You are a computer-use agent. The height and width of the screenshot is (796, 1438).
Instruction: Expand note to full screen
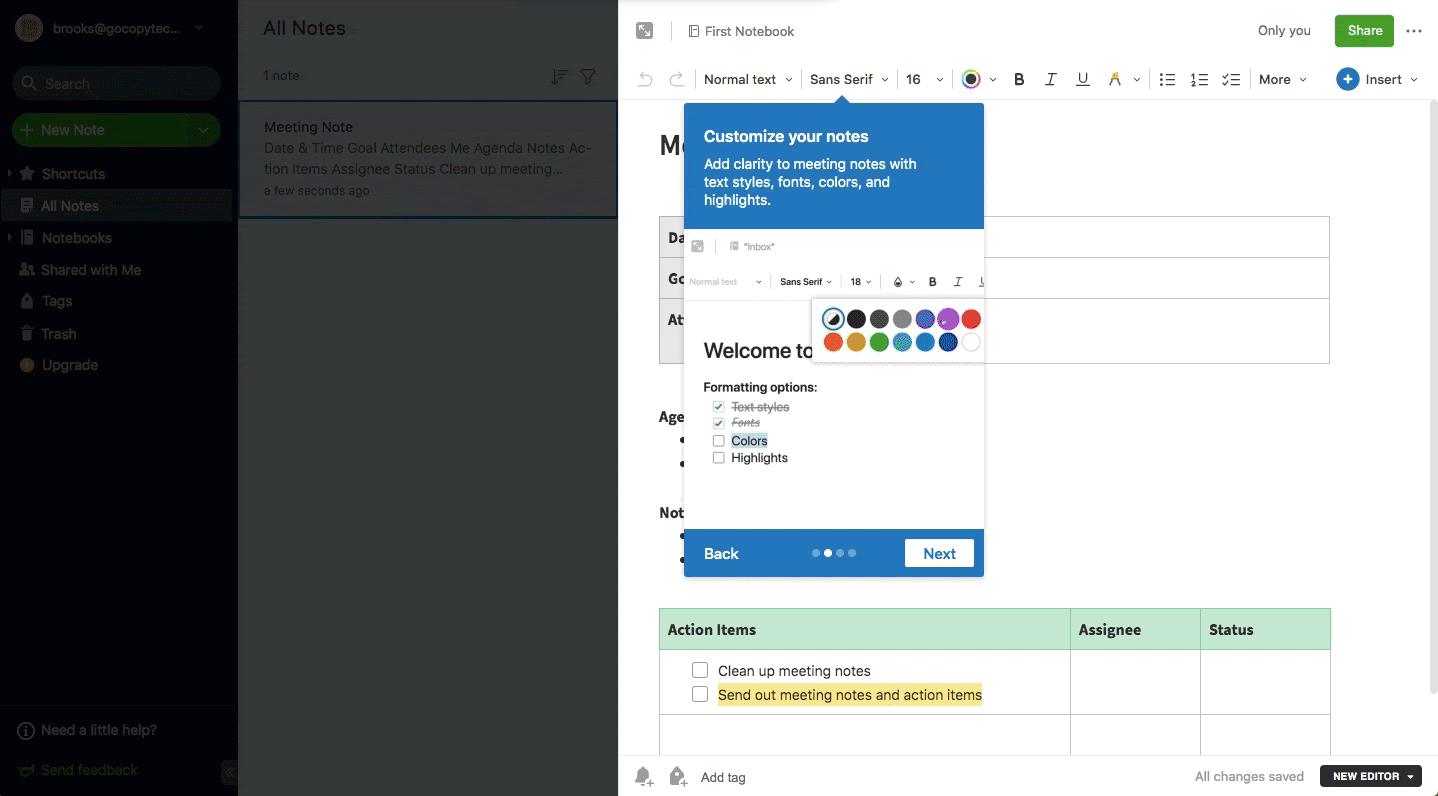(645, 31)
